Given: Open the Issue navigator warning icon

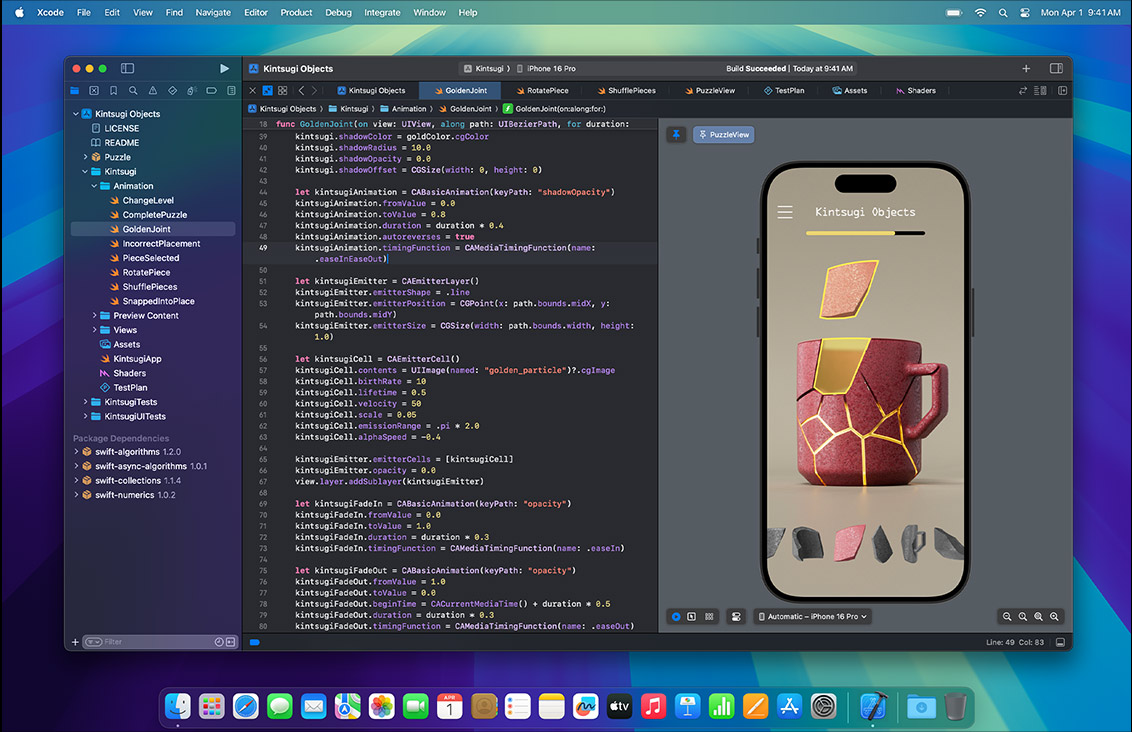Looking at the screenshot, I should click(x=154, y=90).
